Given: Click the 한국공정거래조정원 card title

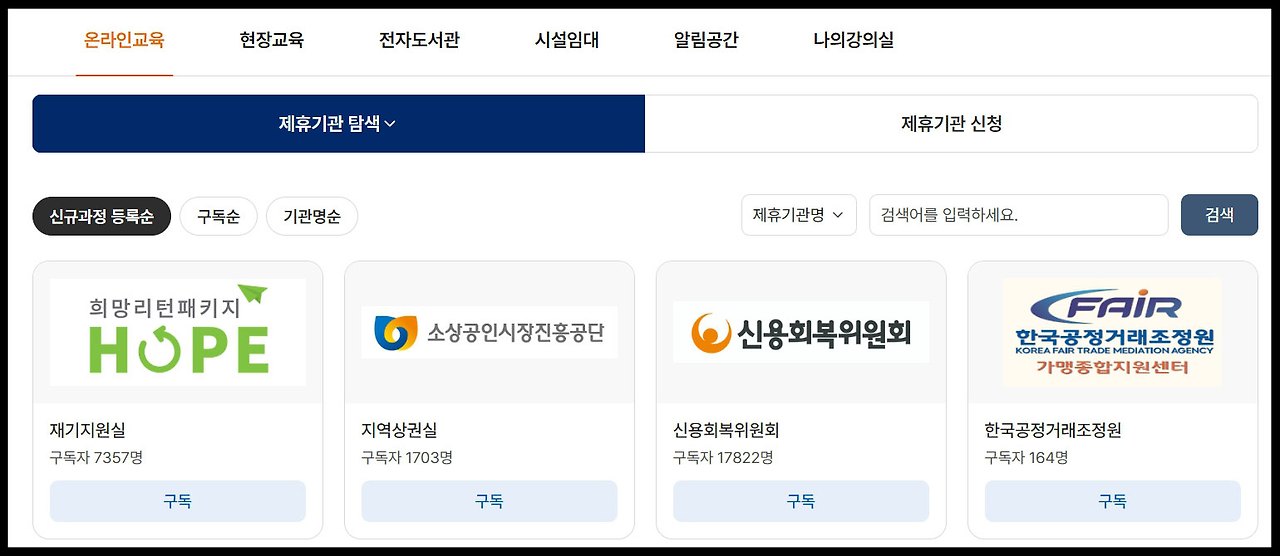Looking at the screenshot, I should pyautogui.click(x=1053, y=431).
